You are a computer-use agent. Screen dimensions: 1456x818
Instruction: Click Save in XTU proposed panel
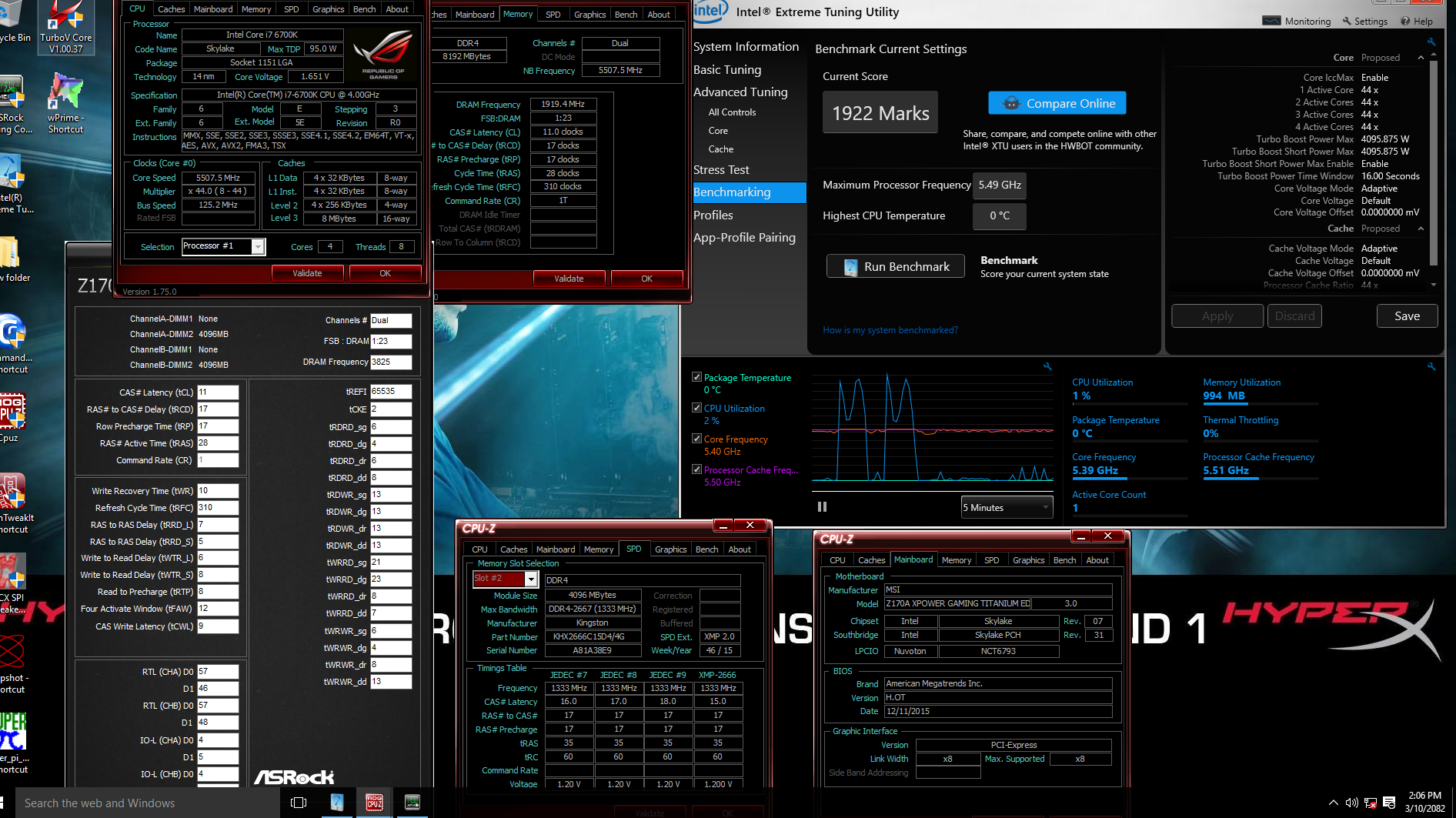tap(1407, 316)
